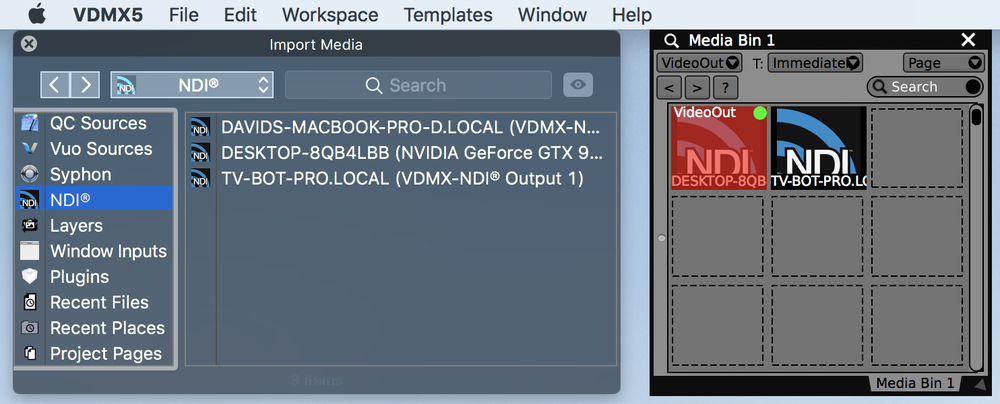Select Syphon icon in sidebar
The image size is (1000, 404).
[x=29, y=174]
